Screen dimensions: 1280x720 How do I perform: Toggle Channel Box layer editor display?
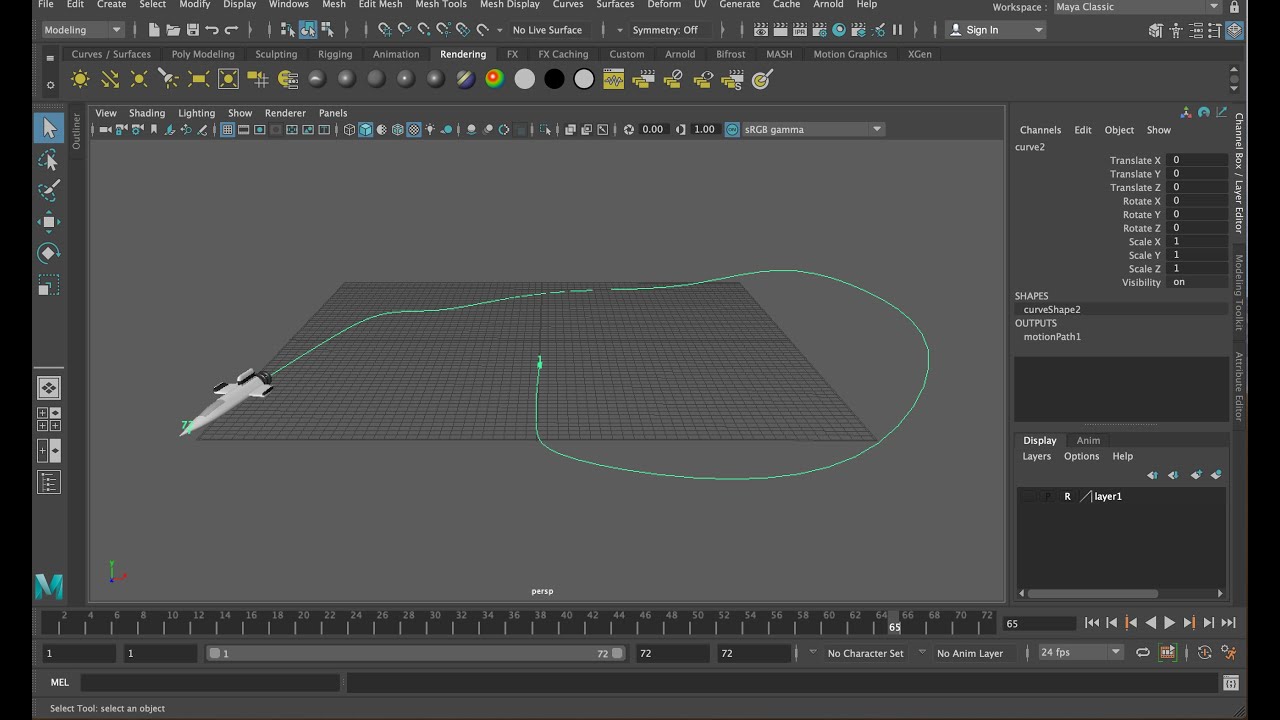pos(1235,30)
